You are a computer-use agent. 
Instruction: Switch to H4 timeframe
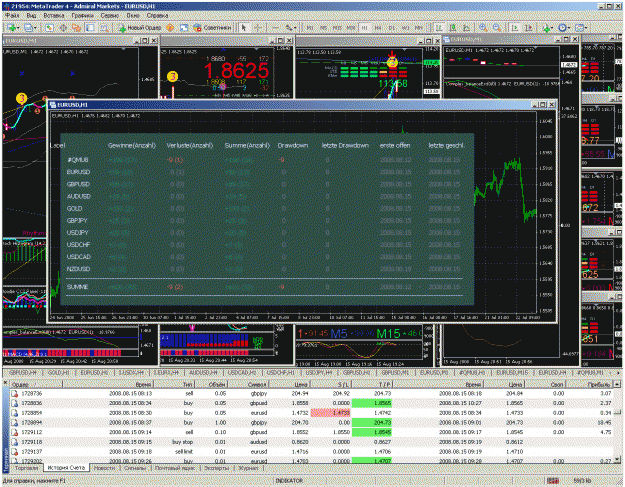(x=378, y=27)
